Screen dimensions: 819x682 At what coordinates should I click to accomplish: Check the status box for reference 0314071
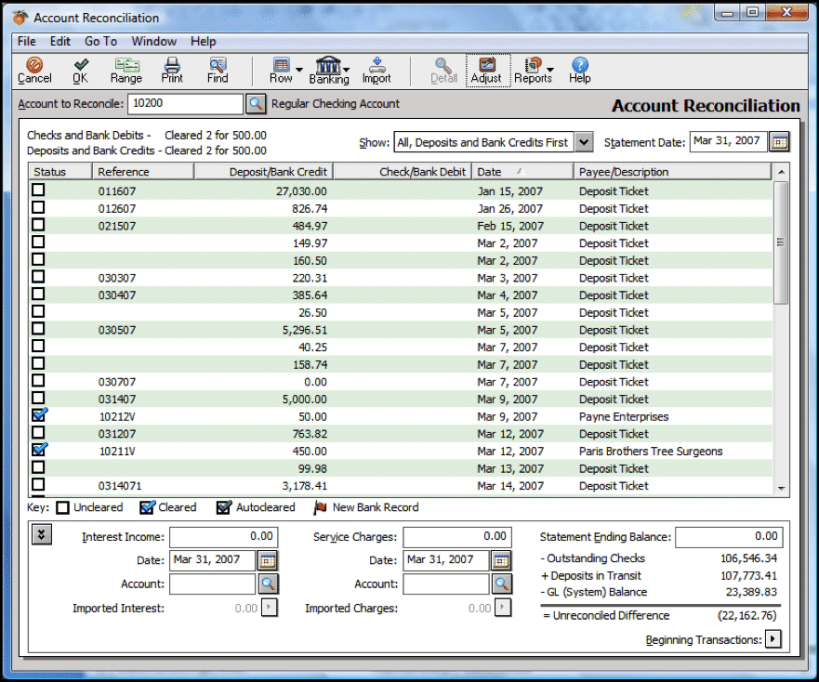pyautogui.click(x=38, y=485)
